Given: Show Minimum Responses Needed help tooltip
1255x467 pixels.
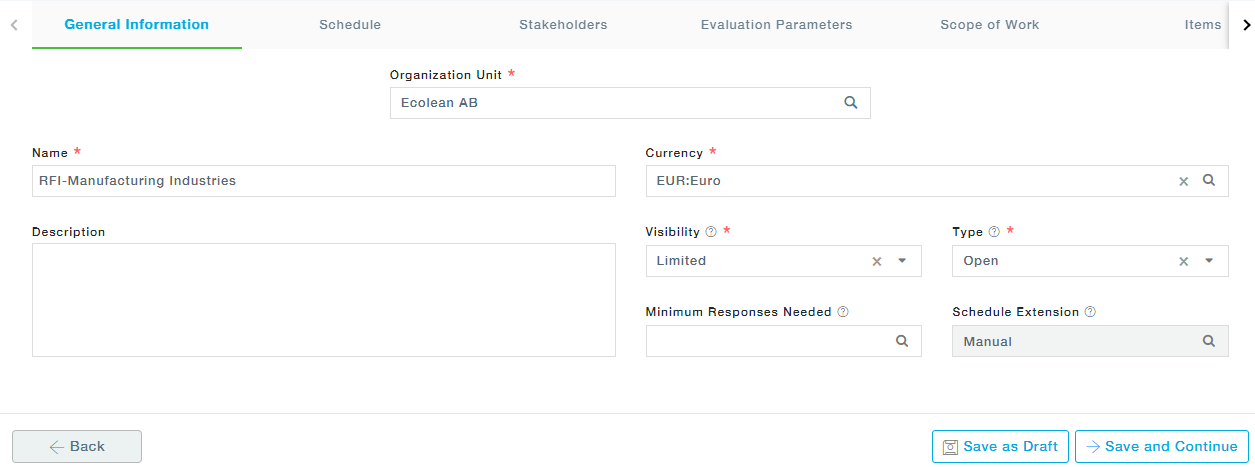Looking at the screenshot, I should (x=843, y=312).
